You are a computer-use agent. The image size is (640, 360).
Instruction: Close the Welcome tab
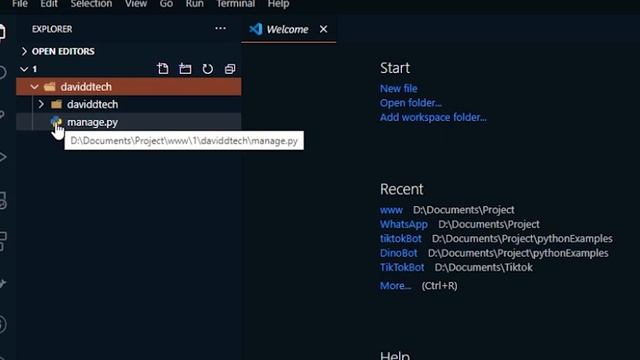pos(323,29)
